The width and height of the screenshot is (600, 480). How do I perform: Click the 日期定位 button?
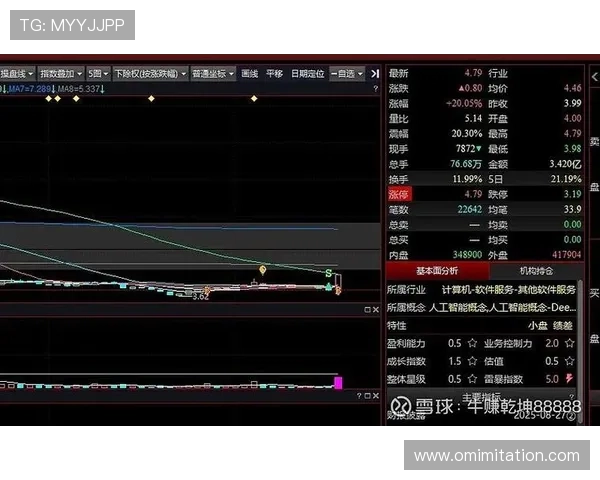307,73
